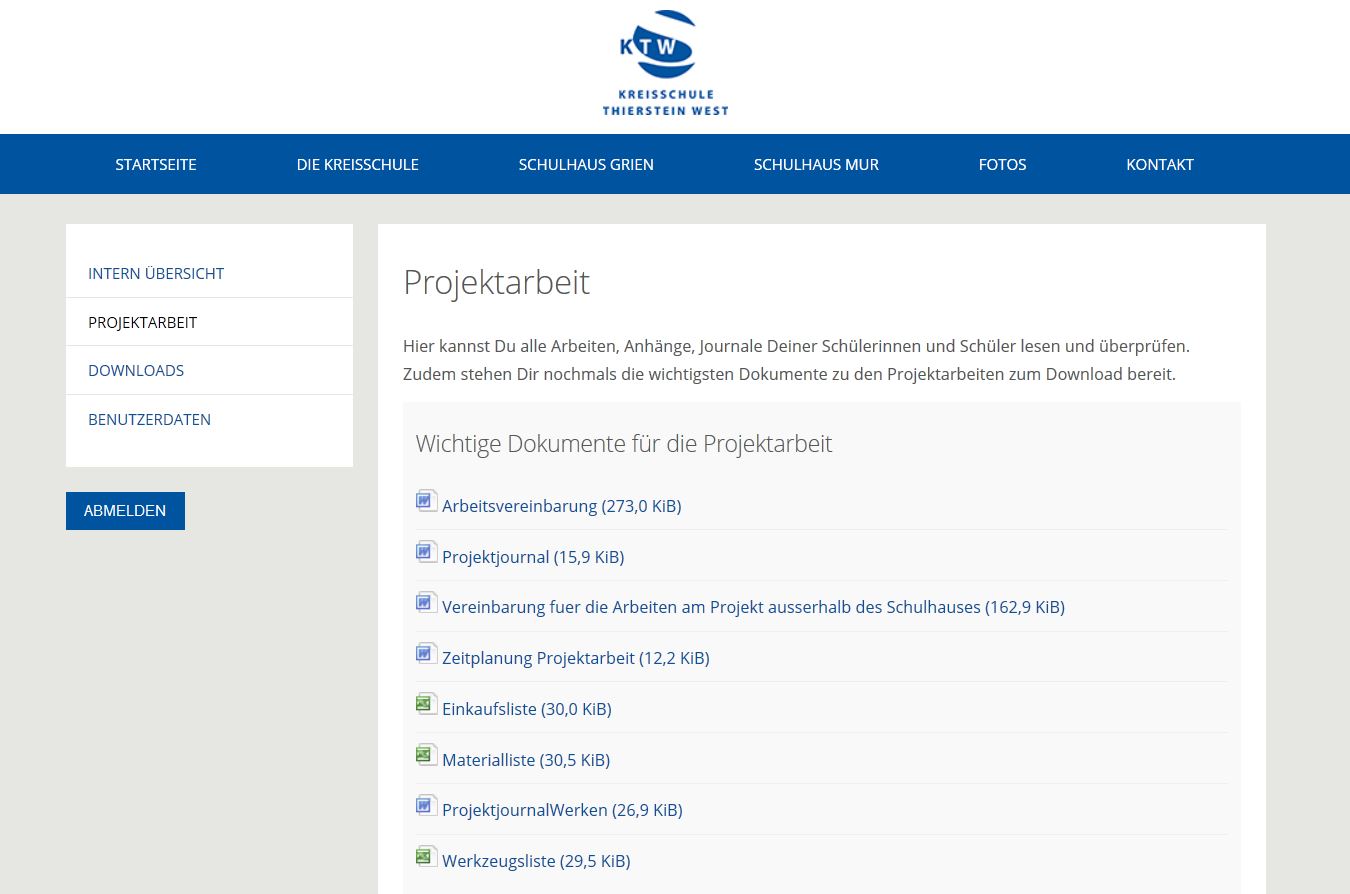
Task: Navigate to Kontakt page
Action: click(x=1159, y=165)
